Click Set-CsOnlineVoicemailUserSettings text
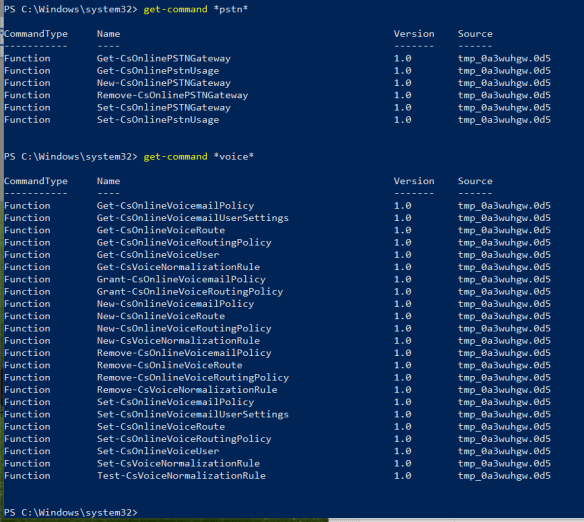This screenshot has height=522, width=584. tap(193, 414)
